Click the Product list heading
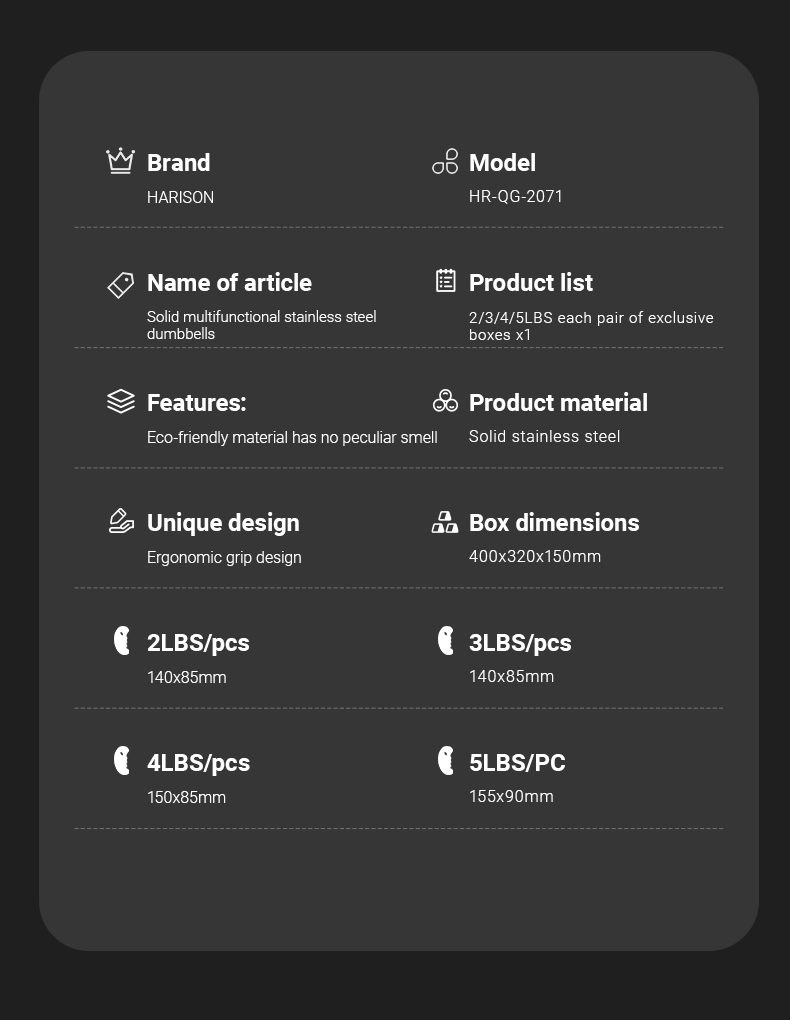 click(530, 282)
